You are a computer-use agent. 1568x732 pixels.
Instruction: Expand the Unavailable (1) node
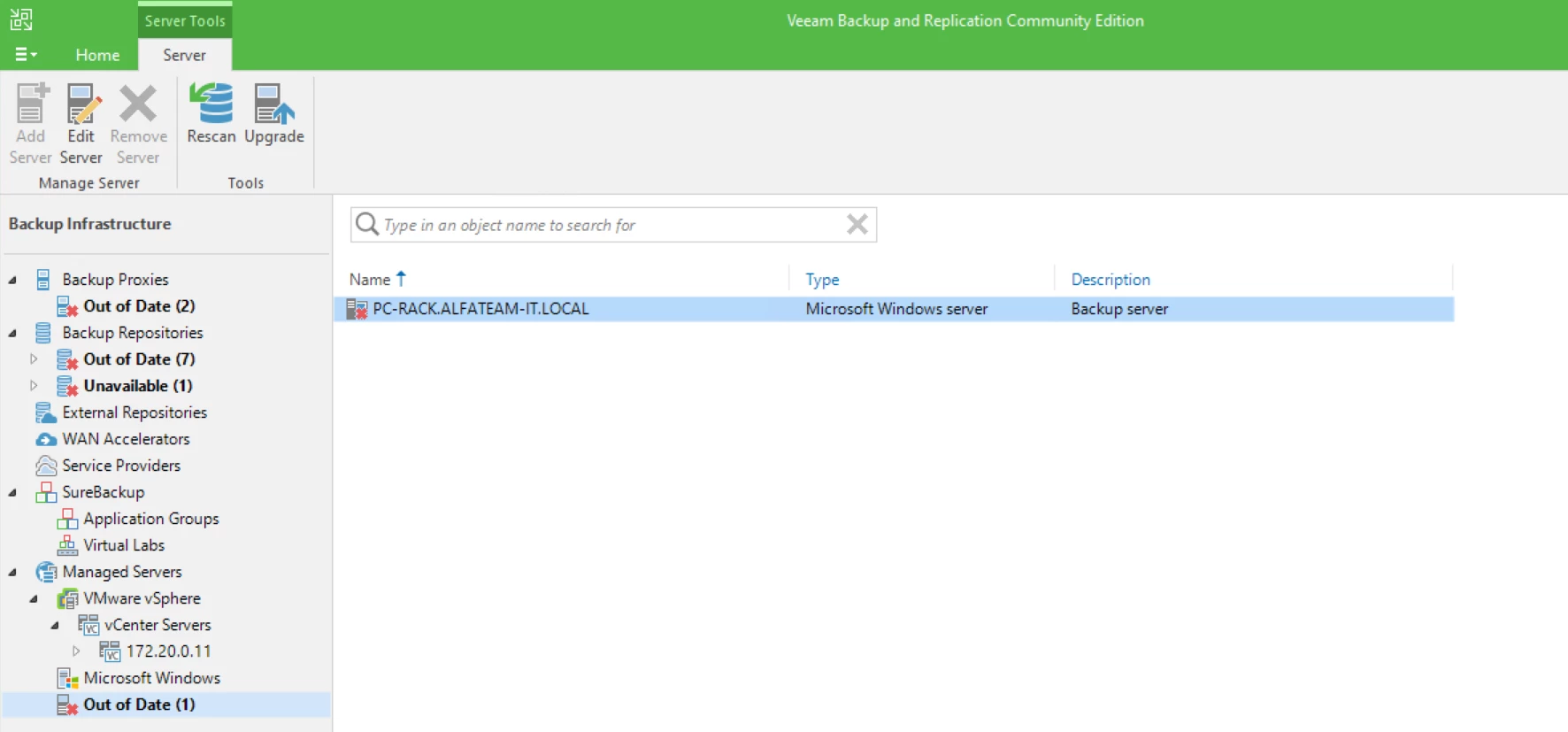tap(34, 386)
